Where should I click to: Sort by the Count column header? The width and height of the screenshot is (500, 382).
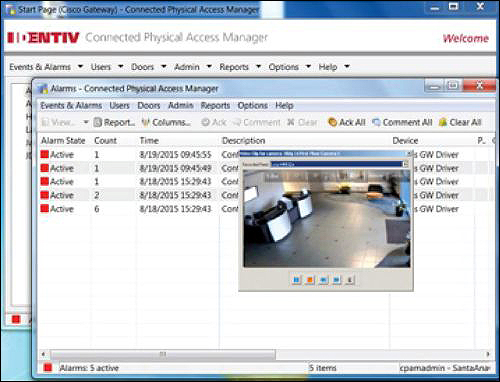tap(106, 141)
